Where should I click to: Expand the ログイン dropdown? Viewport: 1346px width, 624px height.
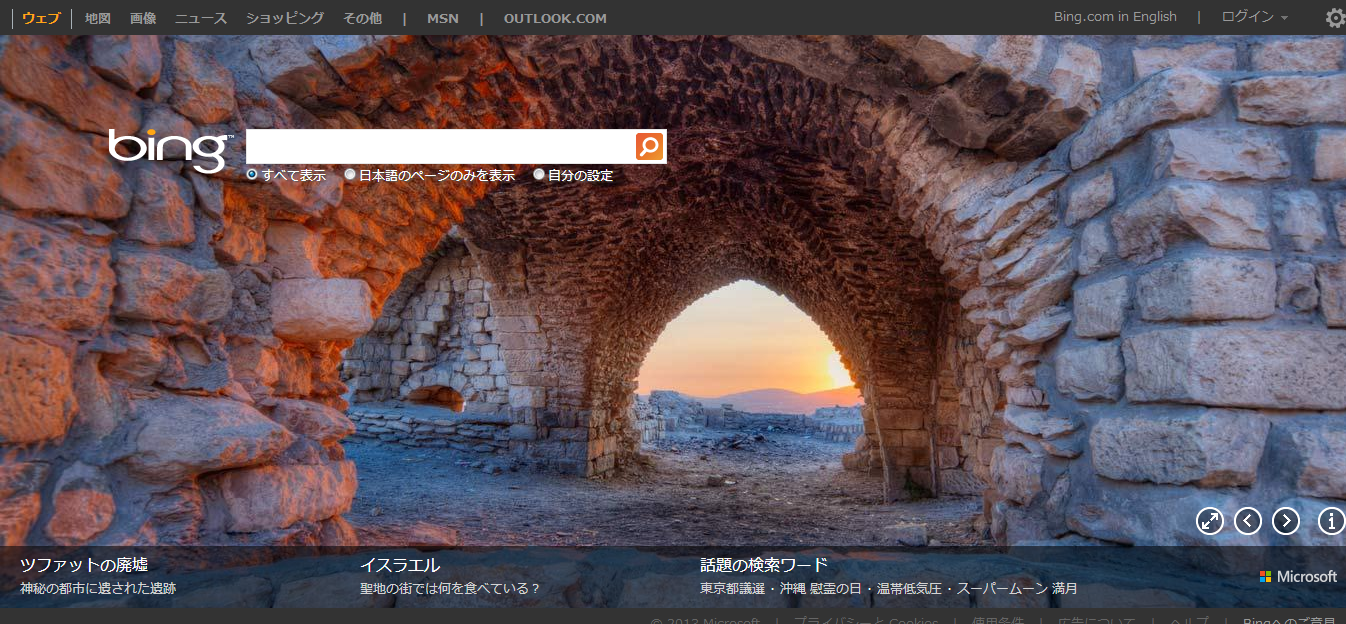1254,17
